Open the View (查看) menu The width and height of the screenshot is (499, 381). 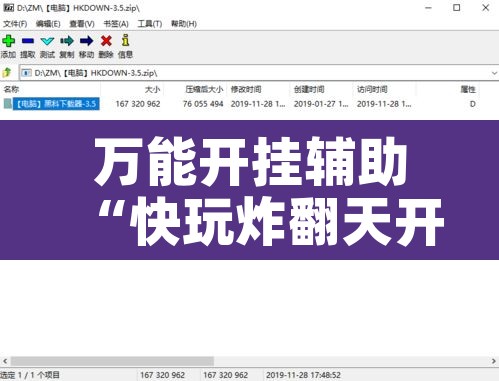tap(82, 24)
